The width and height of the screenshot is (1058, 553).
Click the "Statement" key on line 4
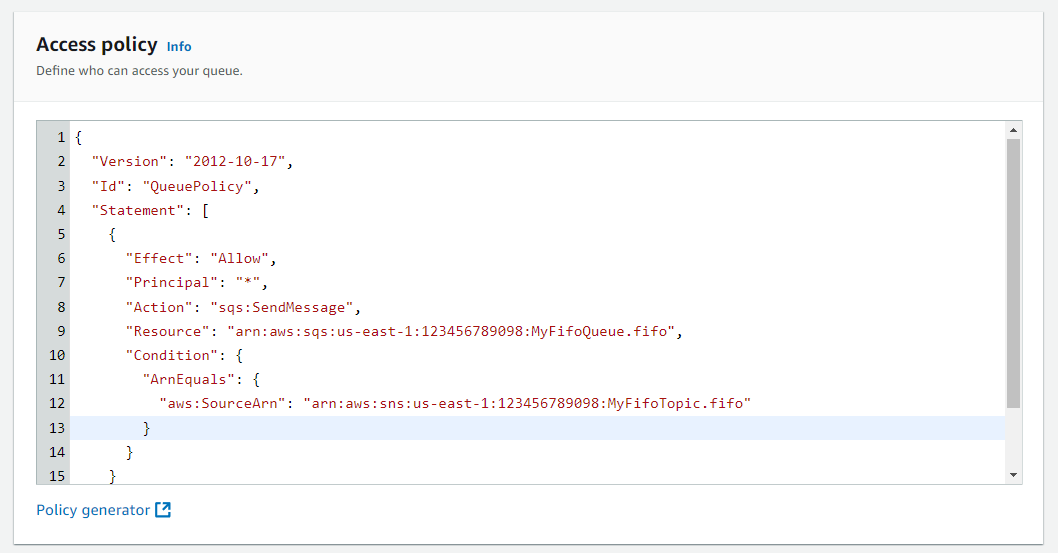tap(138, 210)
